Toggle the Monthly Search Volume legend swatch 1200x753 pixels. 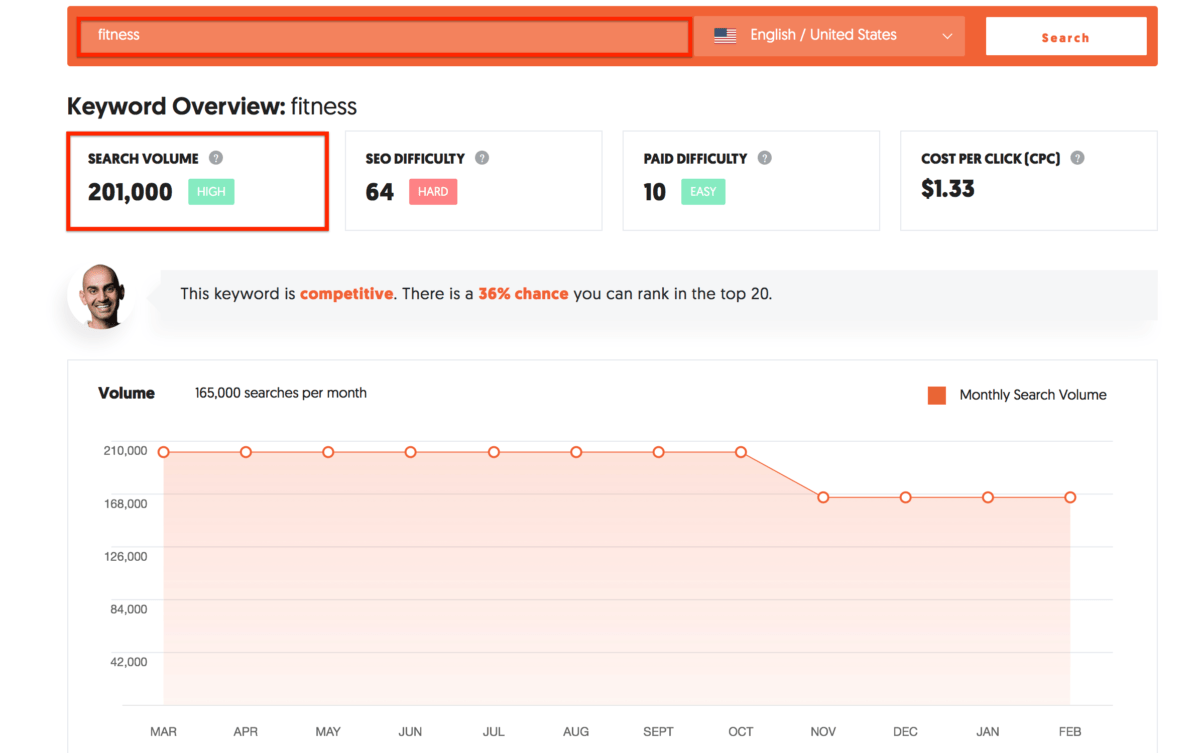coord(937,395)
